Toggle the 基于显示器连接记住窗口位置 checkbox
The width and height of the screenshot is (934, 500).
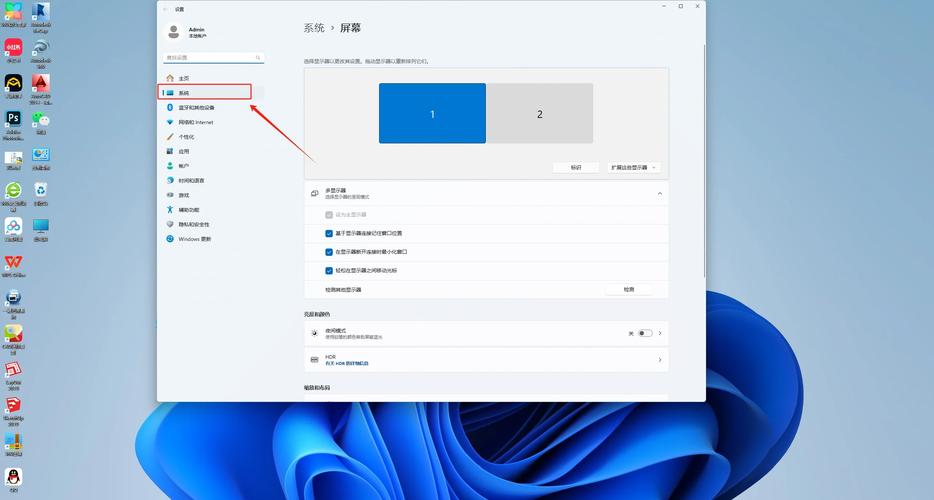(x=329, y=233)
